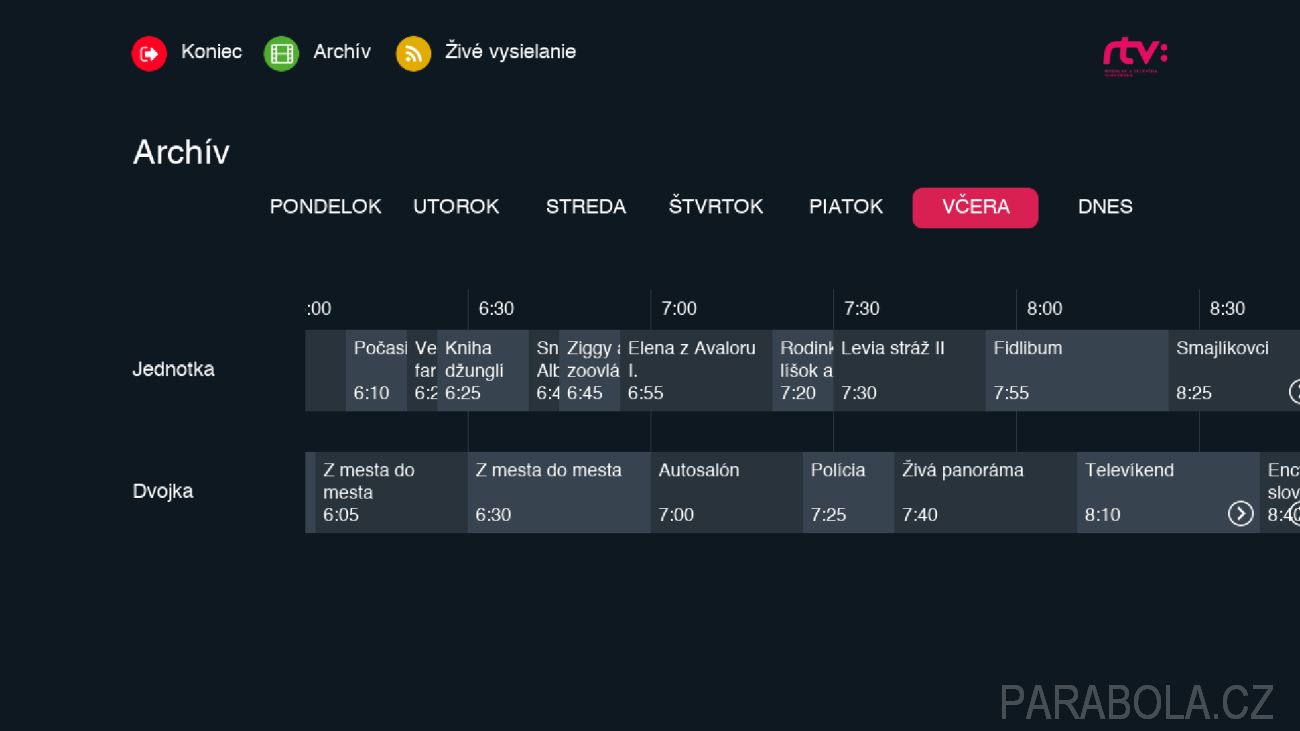The width and height of the screenshot is (1300, 731).
Task: Click the RTVS logo
Action: coord(1135,56)
